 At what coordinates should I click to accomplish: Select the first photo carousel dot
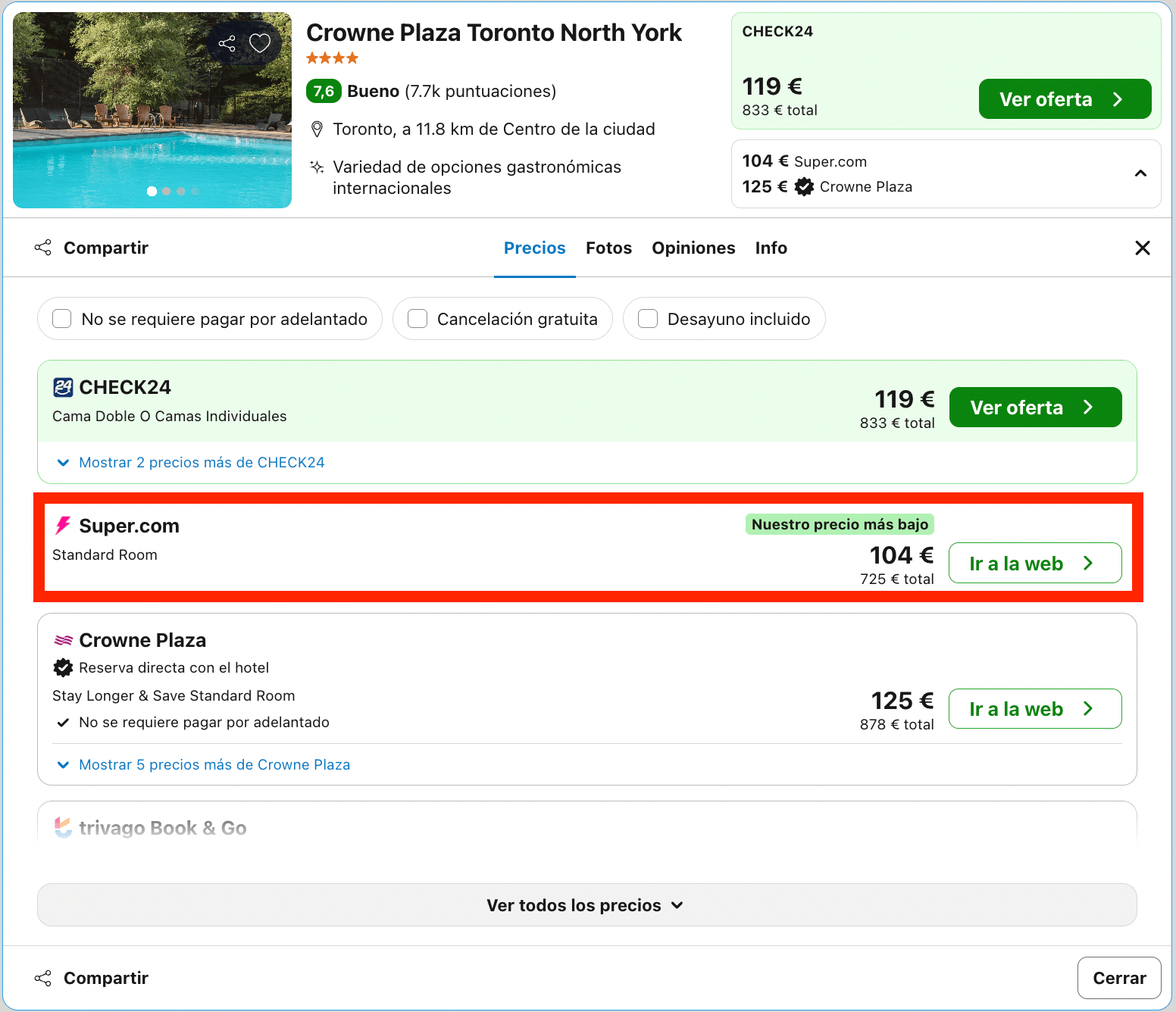tap(152, 192)
